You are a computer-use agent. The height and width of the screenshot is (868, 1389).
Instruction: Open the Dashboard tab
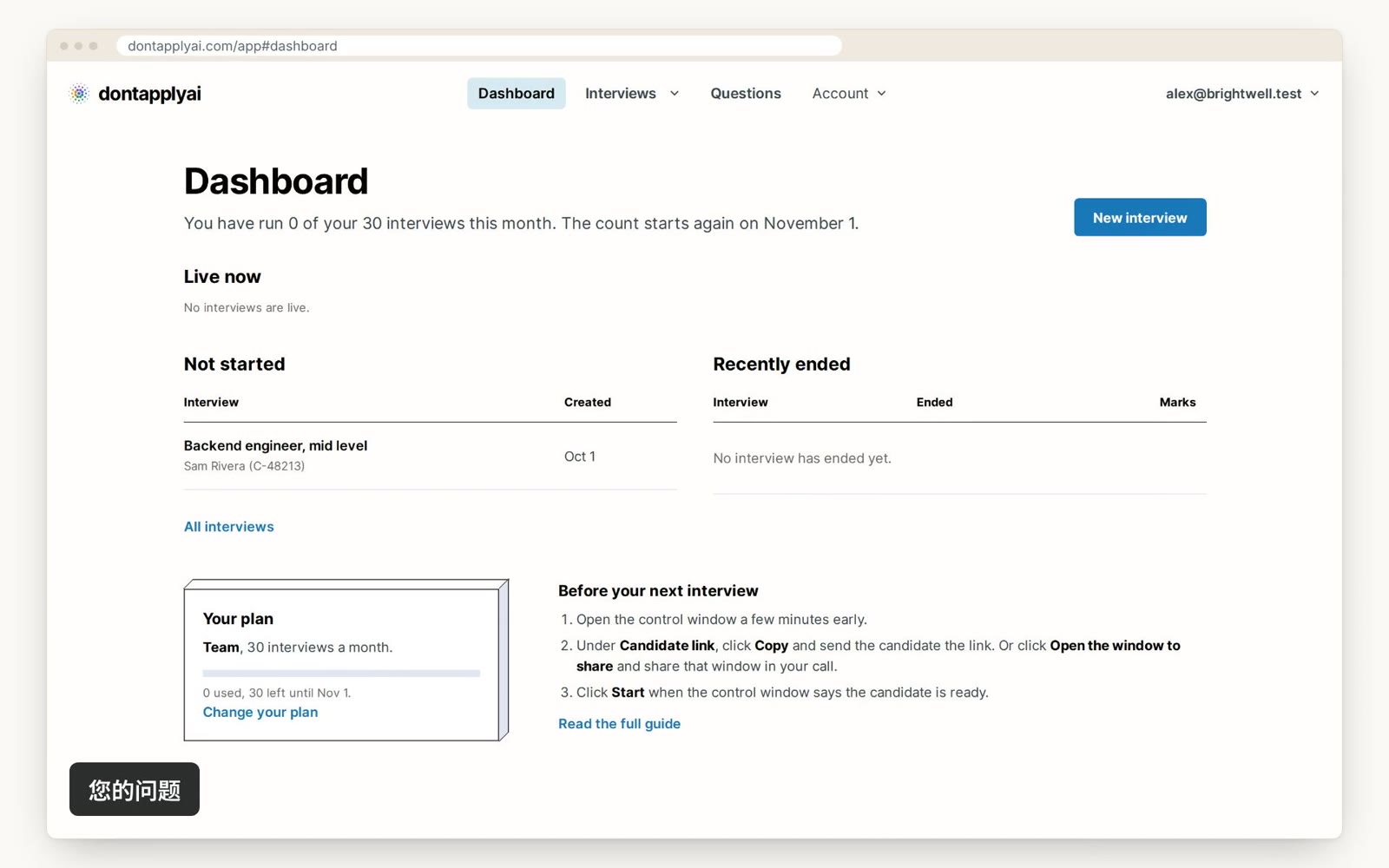tap(516, 94)
